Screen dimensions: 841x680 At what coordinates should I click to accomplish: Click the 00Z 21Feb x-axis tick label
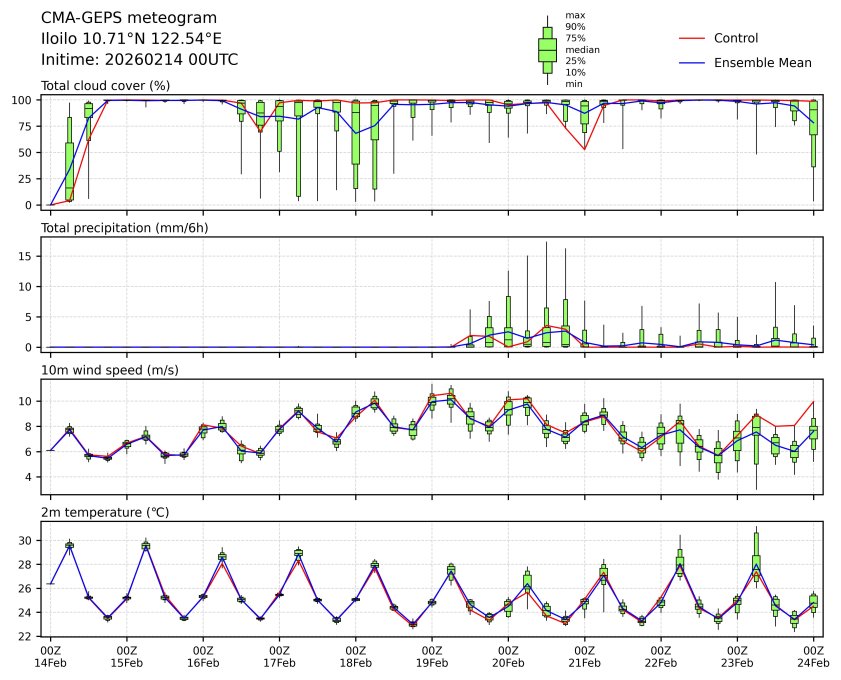584,656
